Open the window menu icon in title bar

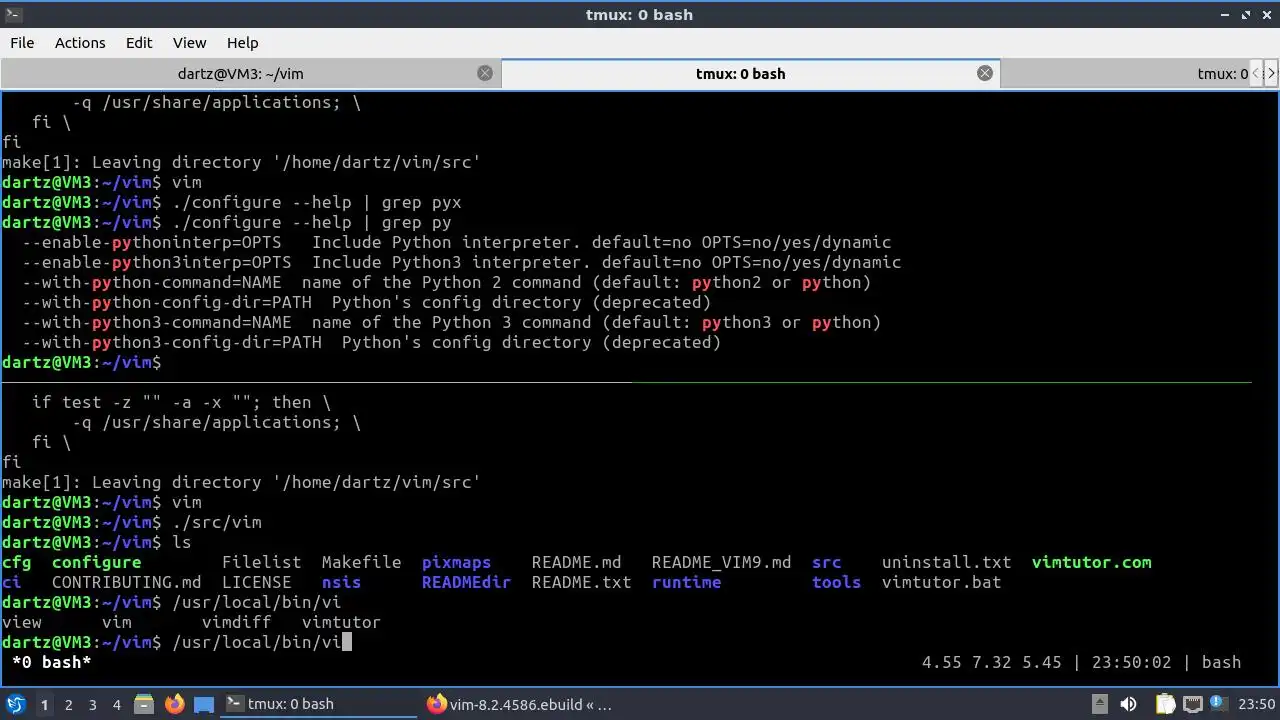[x=12, y=14]
